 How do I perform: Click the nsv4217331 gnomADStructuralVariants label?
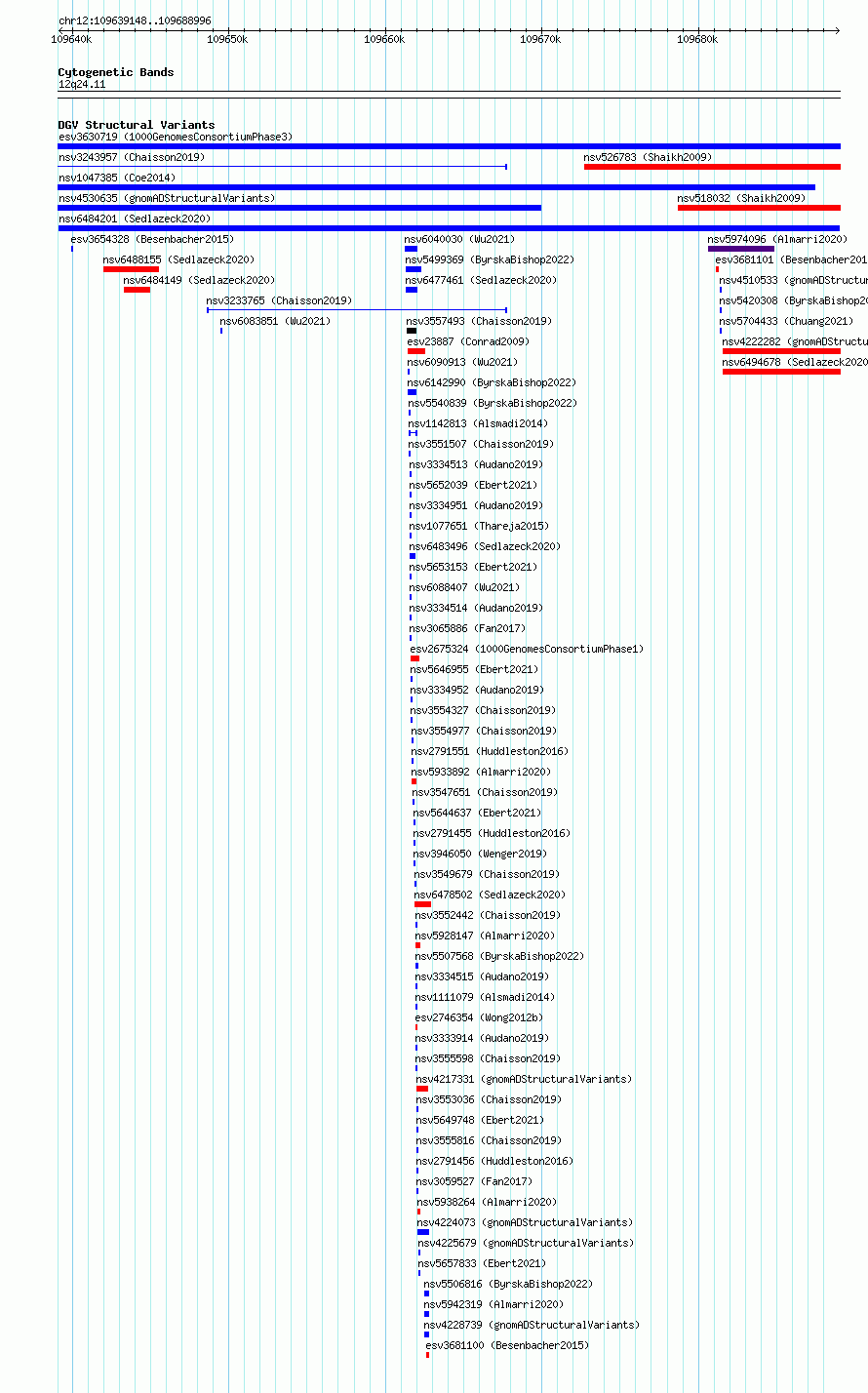[x=525, y=1079]
